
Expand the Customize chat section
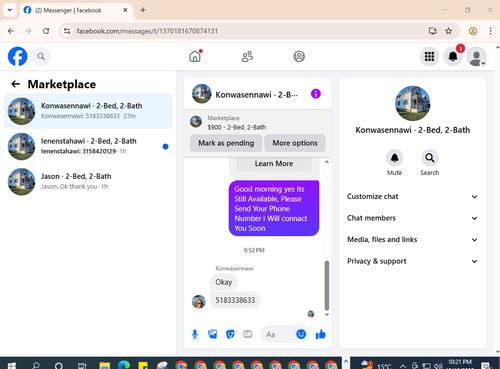(412, 196)
